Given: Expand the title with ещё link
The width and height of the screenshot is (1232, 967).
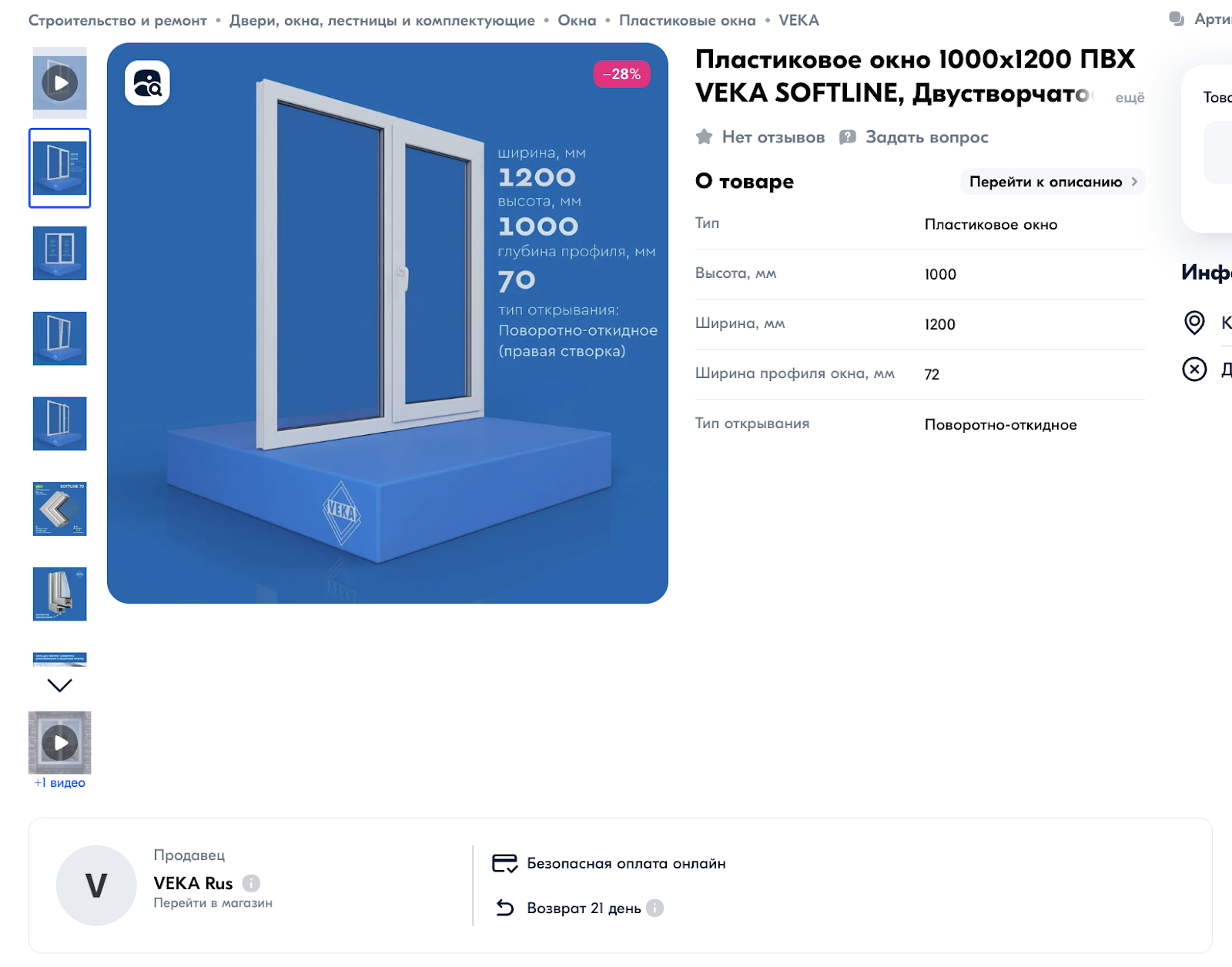Looking at the screenshot, I should pos(1130,98).
